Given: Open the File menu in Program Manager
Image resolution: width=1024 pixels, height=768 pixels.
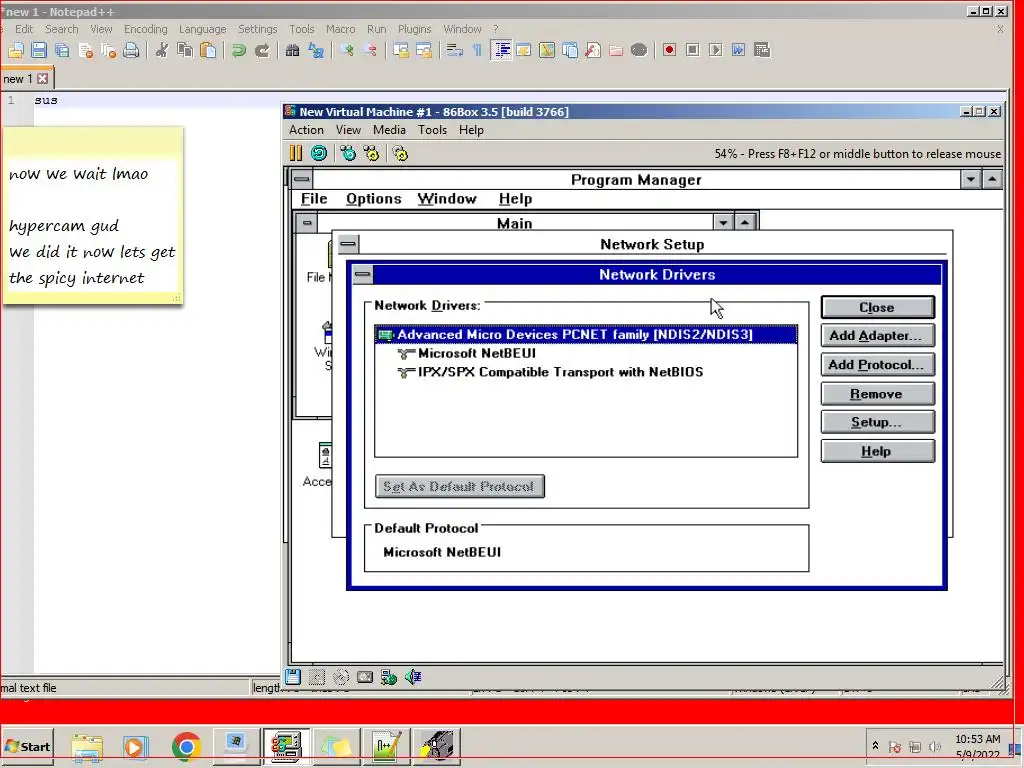Looking at the screenshot, I should click(x=314, y=199).
